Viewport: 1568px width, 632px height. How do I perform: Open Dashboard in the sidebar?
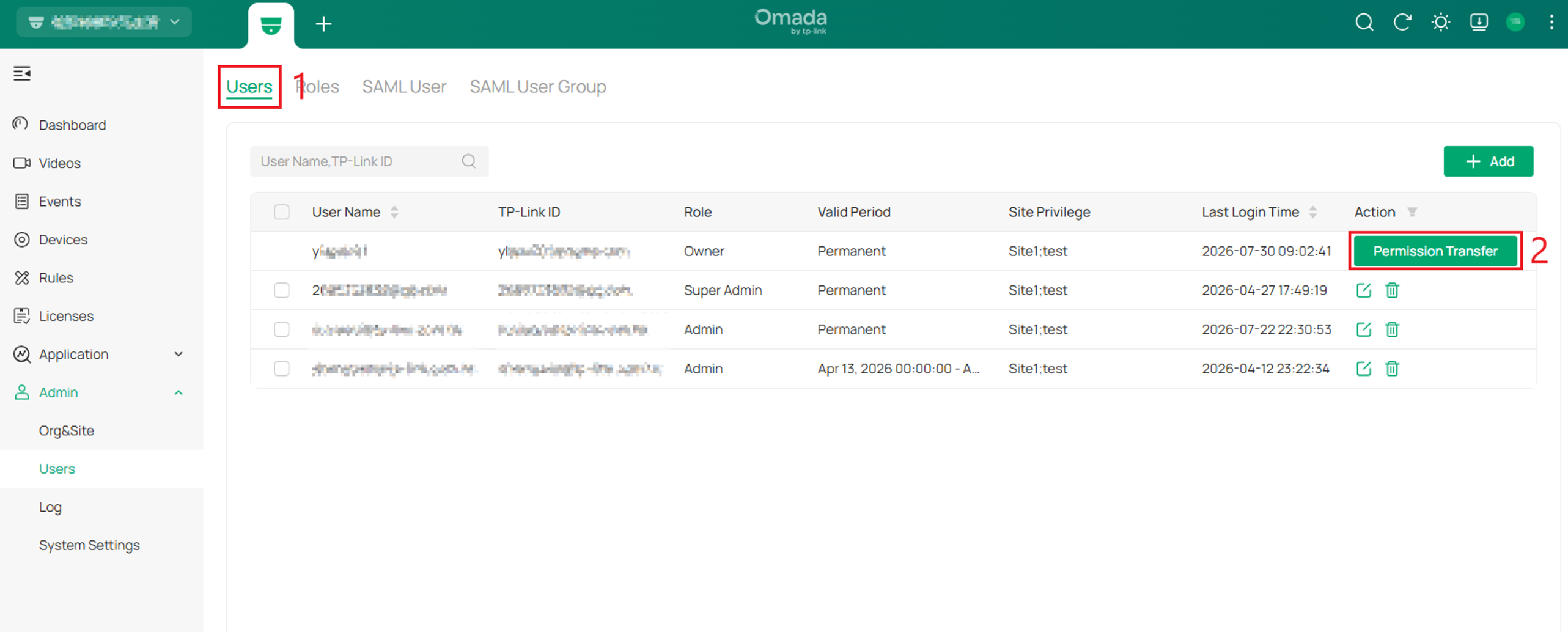(x=72, y=125)
